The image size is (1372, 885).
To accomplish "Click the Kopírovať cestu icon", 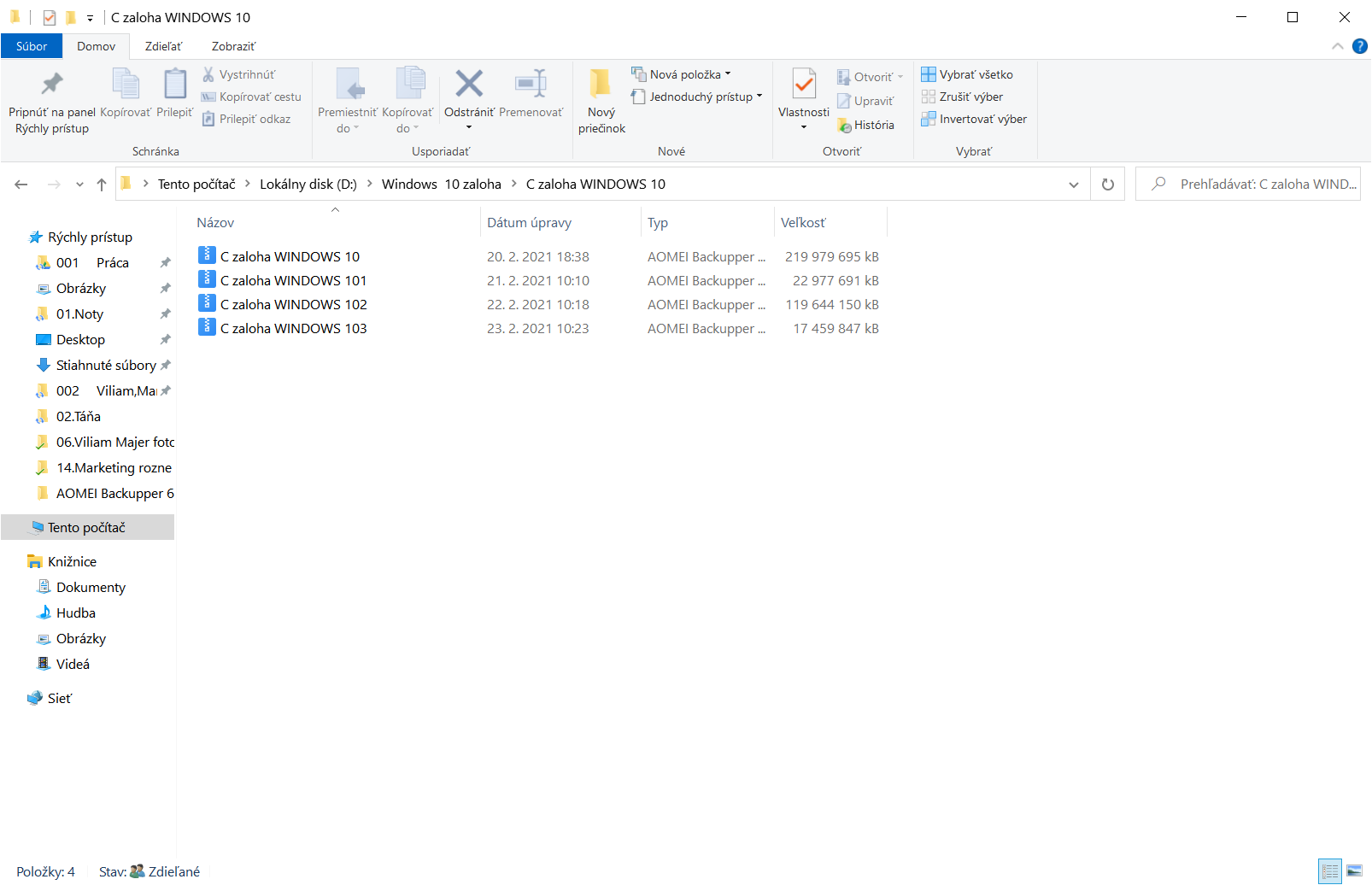I will [x=208, y=97].
